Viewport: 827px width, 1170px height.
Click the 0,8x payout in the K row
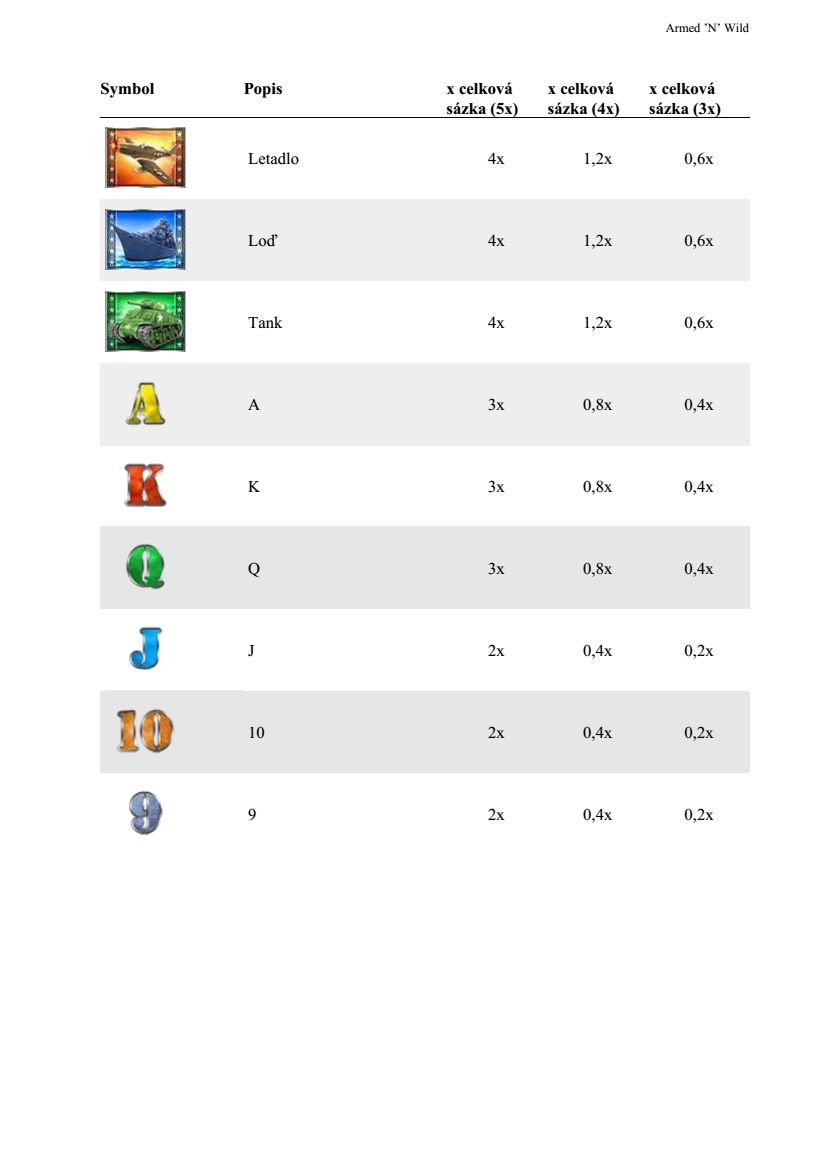tap(597, 487)
